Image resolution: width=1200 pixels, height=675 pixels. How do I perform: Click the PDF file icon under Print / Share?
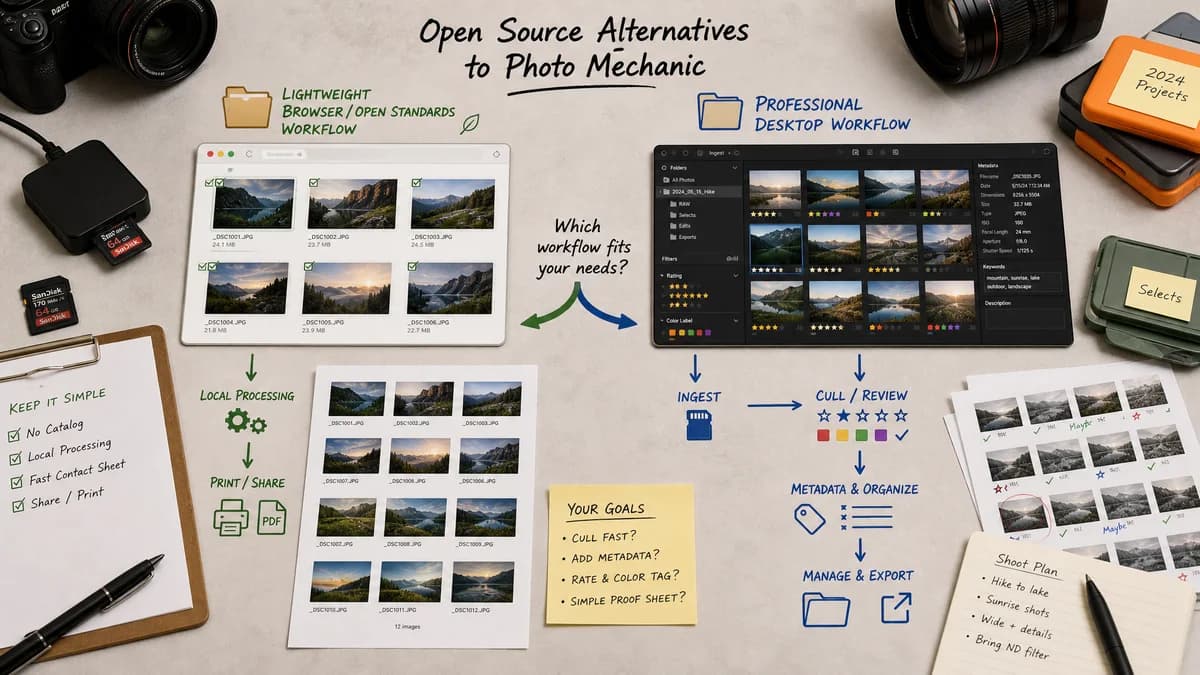point(271,517)
